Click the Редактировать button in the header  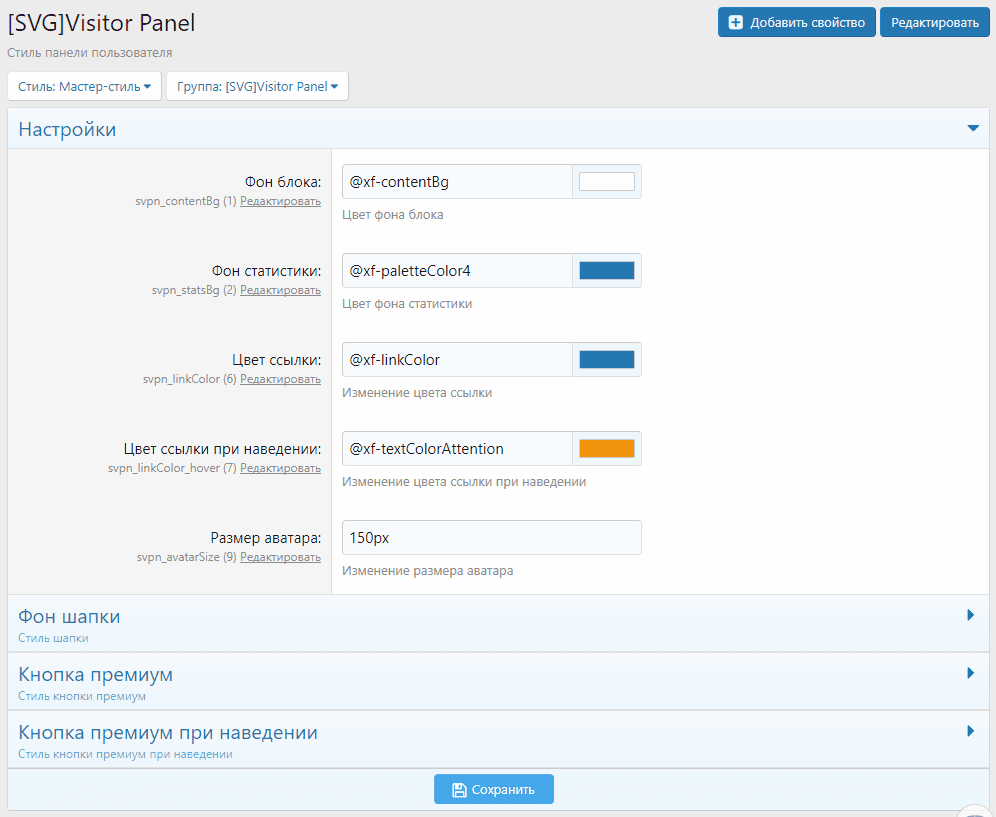pos(934,22)
